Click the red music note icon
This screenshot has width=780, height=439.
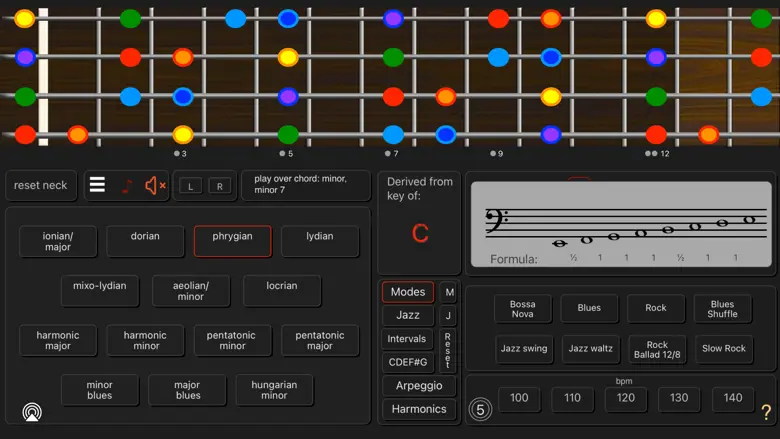pos(126,185)
